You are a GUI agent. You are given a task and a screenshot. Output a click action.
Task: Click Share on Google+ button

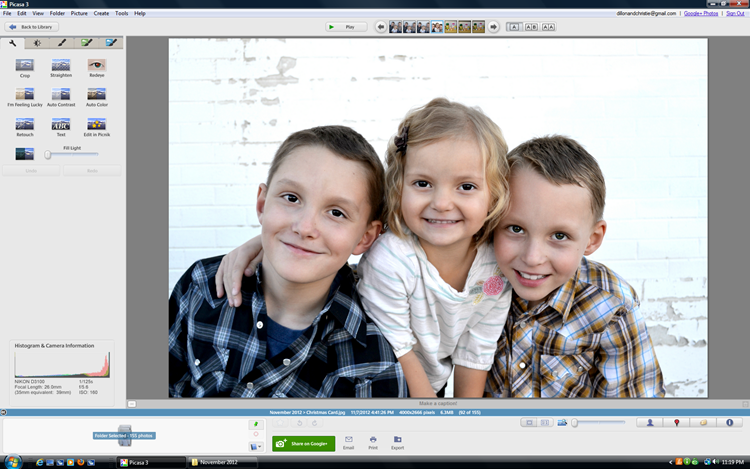[303, 444]
